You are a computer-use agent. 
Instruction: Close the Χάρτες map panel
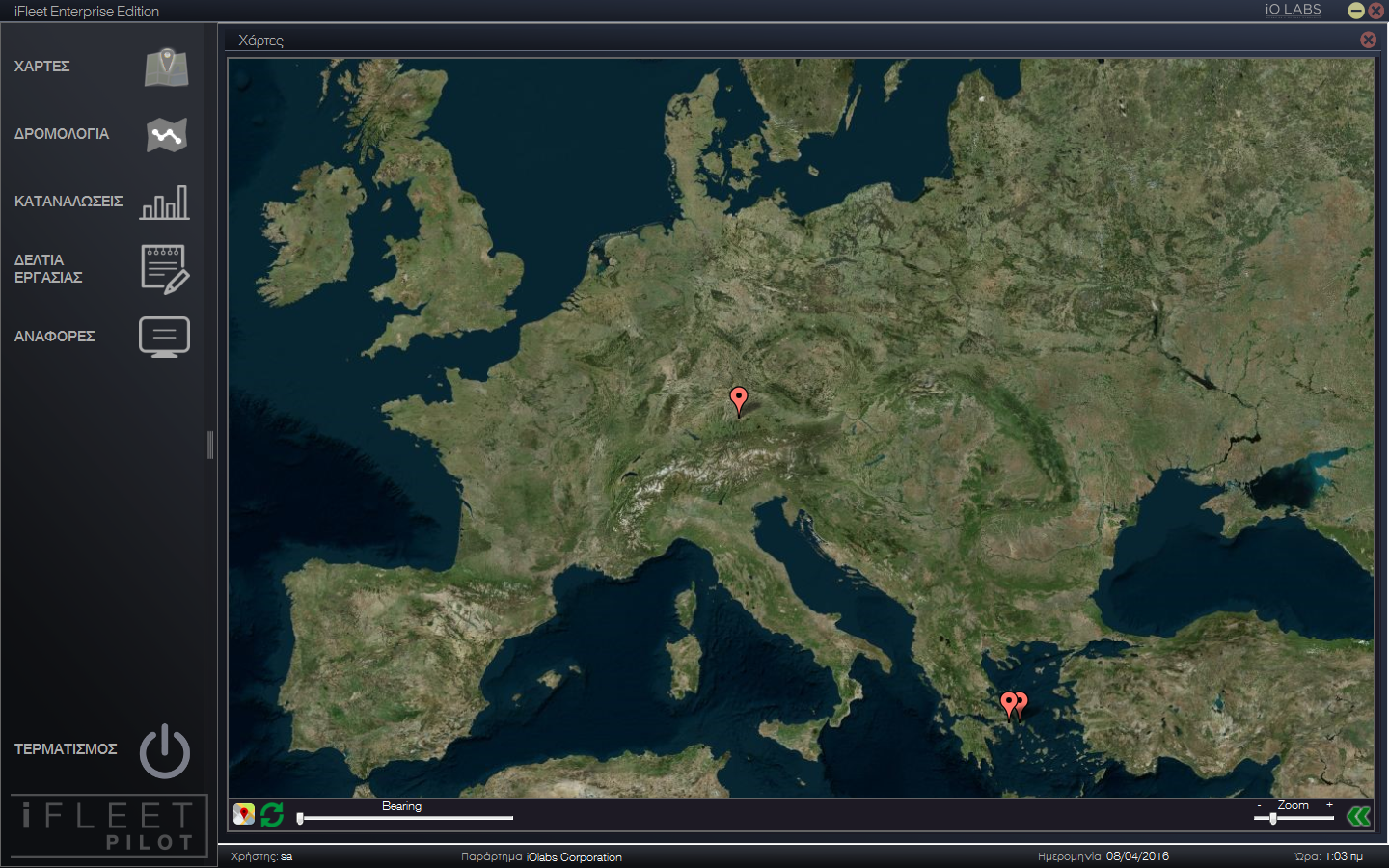(1368, 40)
